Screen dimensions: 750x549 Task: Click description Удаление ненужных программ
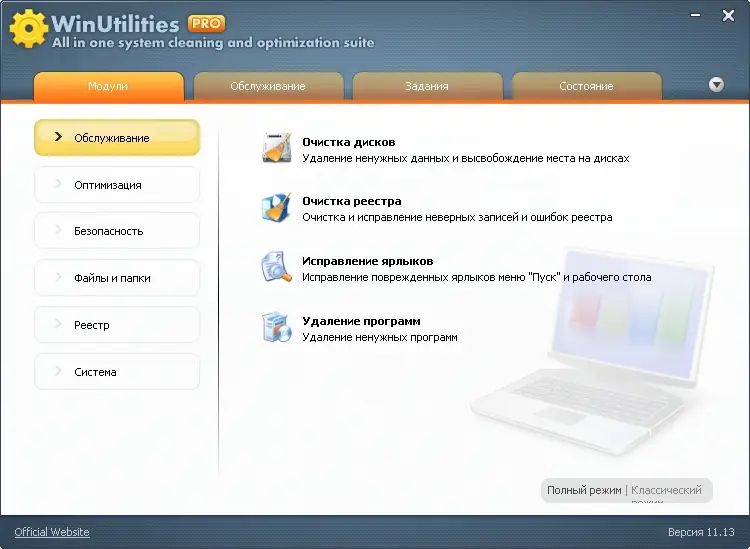(x=380, y=337)
